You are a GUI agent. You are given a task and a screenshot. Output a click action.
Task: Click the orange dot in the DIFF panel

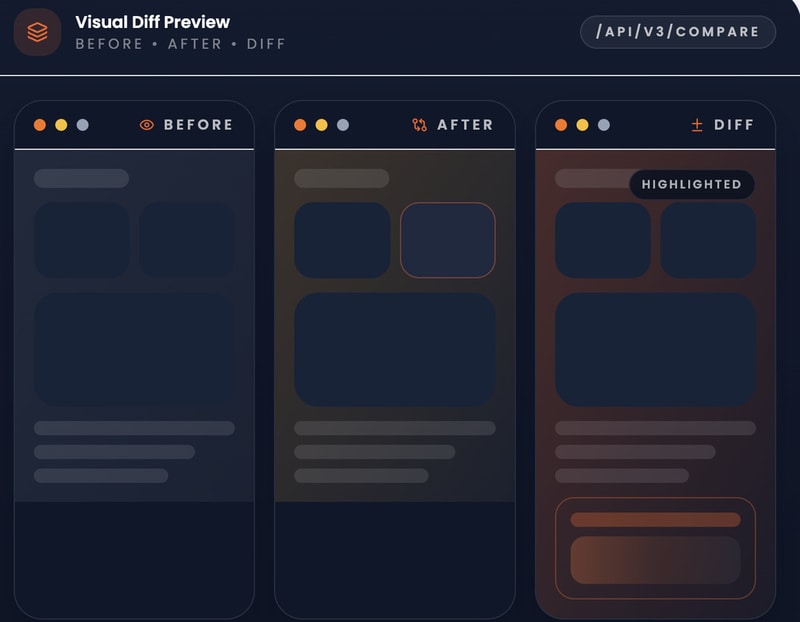(x=561, y=125)
